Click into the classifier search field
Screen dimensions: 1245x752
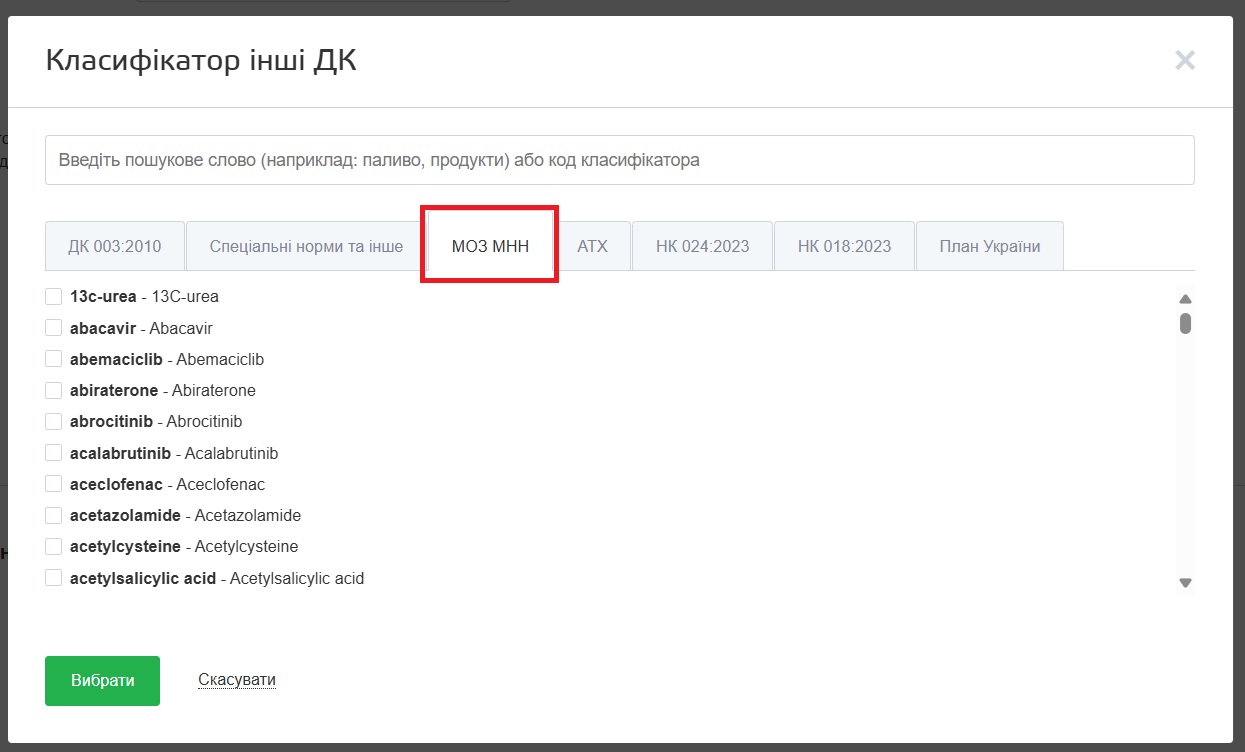pos(619,160)
